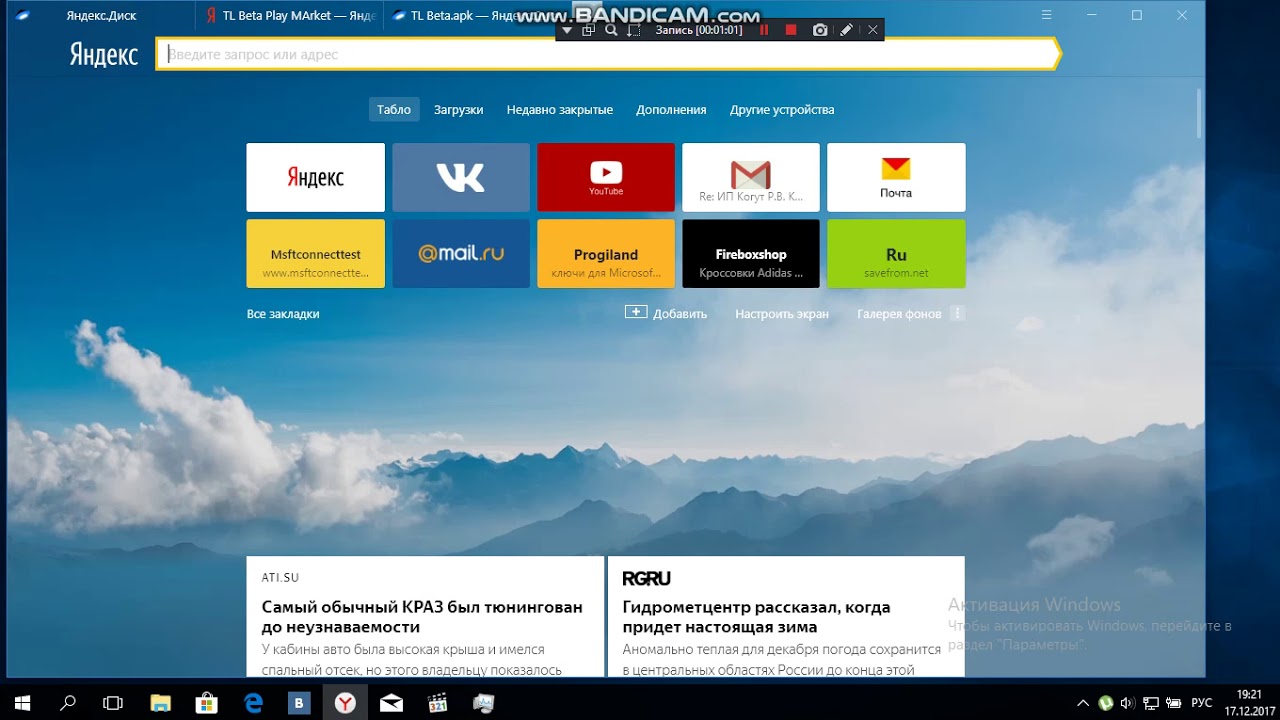Open RGRU Гидрометцентр news article
1280x720 pixels.
click(x=786, y=617)
